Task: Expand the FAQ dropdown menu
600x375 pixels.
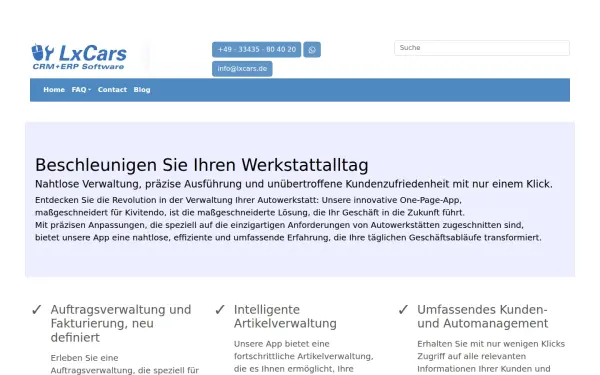Action: 81,90
